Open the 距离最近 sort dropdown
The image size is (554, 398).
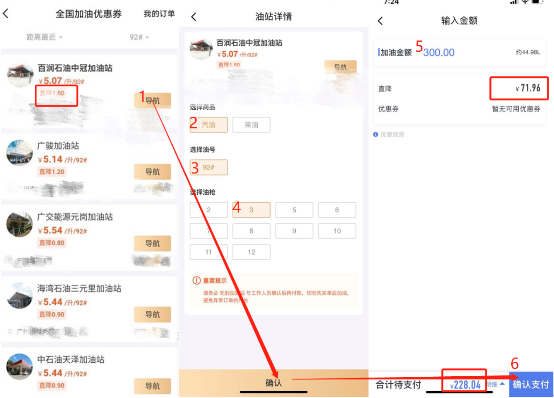44,37
